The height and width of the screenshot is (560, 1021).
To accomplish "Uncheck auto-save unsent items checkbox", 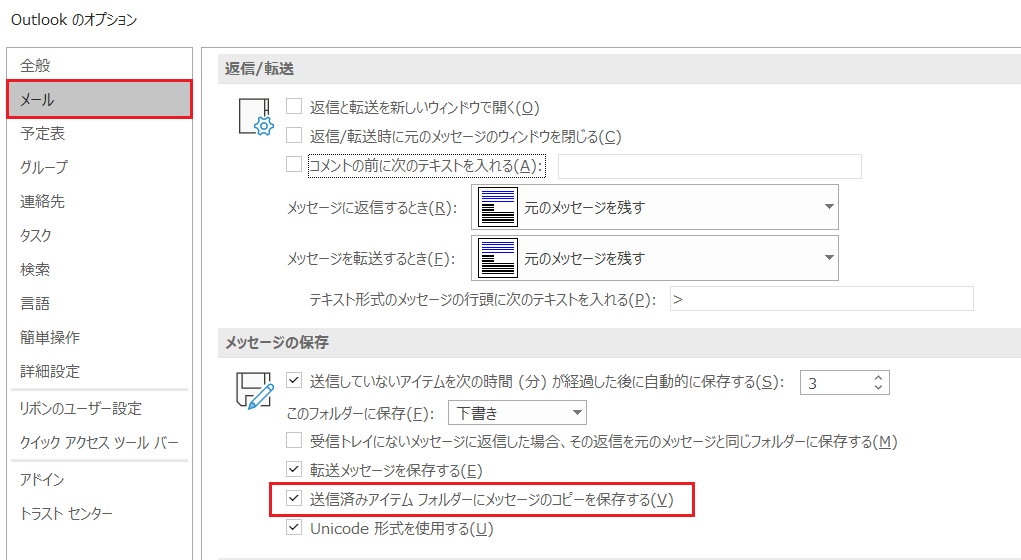I will (x=294, y=380).
